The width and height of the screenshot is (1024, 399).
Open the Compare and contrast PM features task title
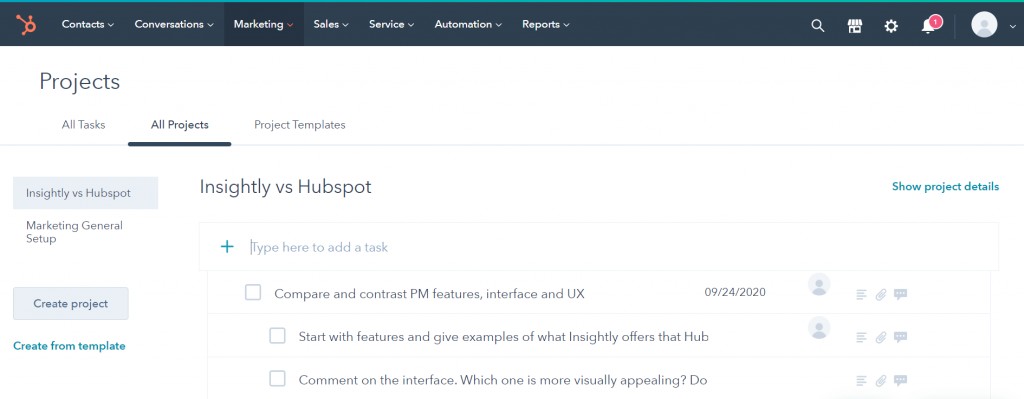click(429, 294)
